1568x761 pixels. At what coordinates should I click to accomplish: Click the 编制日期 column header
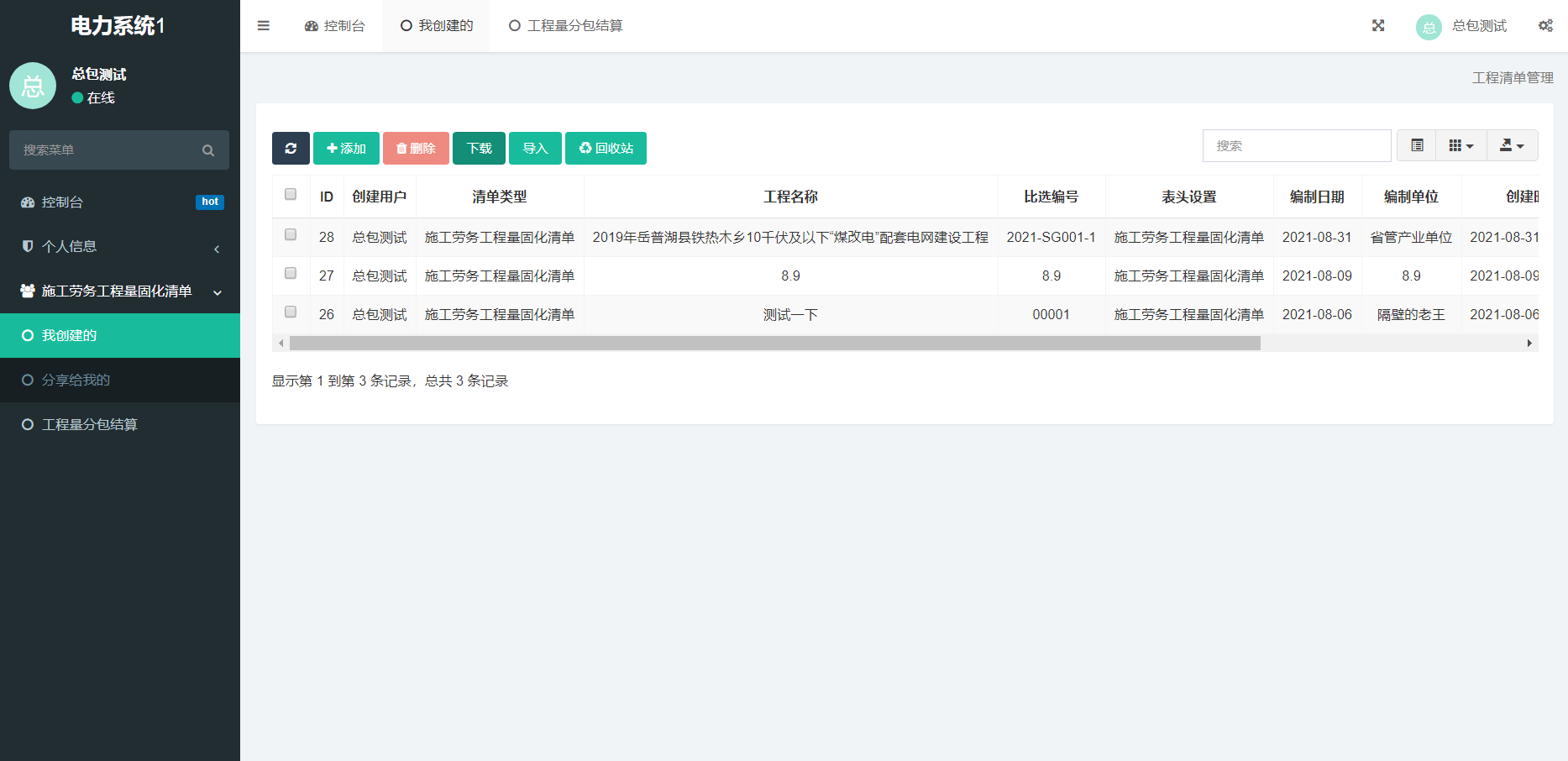(x=1317, y=197)
